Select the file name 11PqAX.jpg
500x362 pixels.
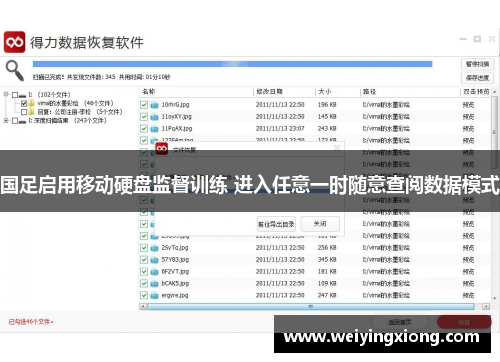click(177, 129)
